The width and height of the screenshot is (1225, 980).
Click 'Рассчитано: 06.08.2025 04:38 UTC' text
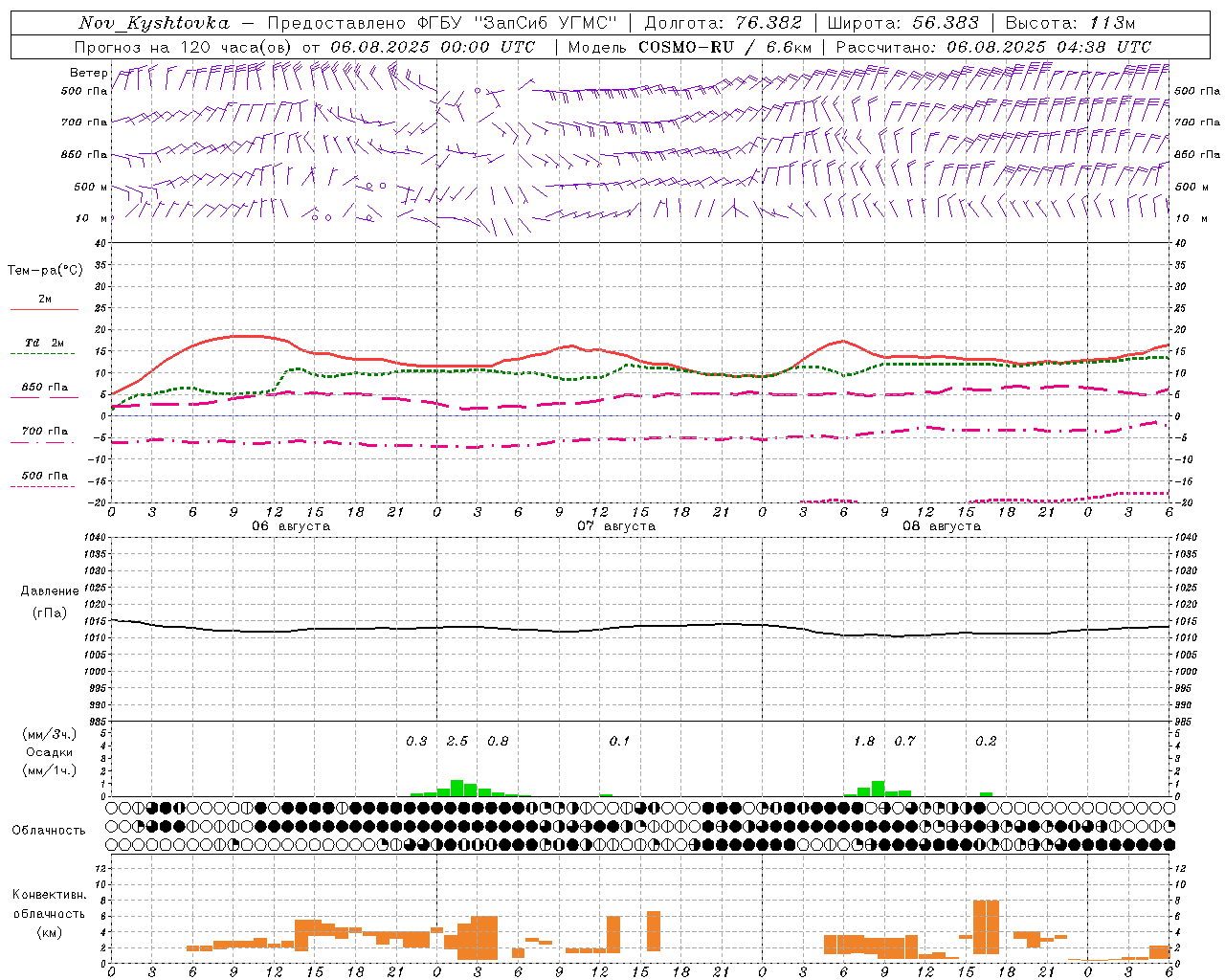click(x=993, y=47)
